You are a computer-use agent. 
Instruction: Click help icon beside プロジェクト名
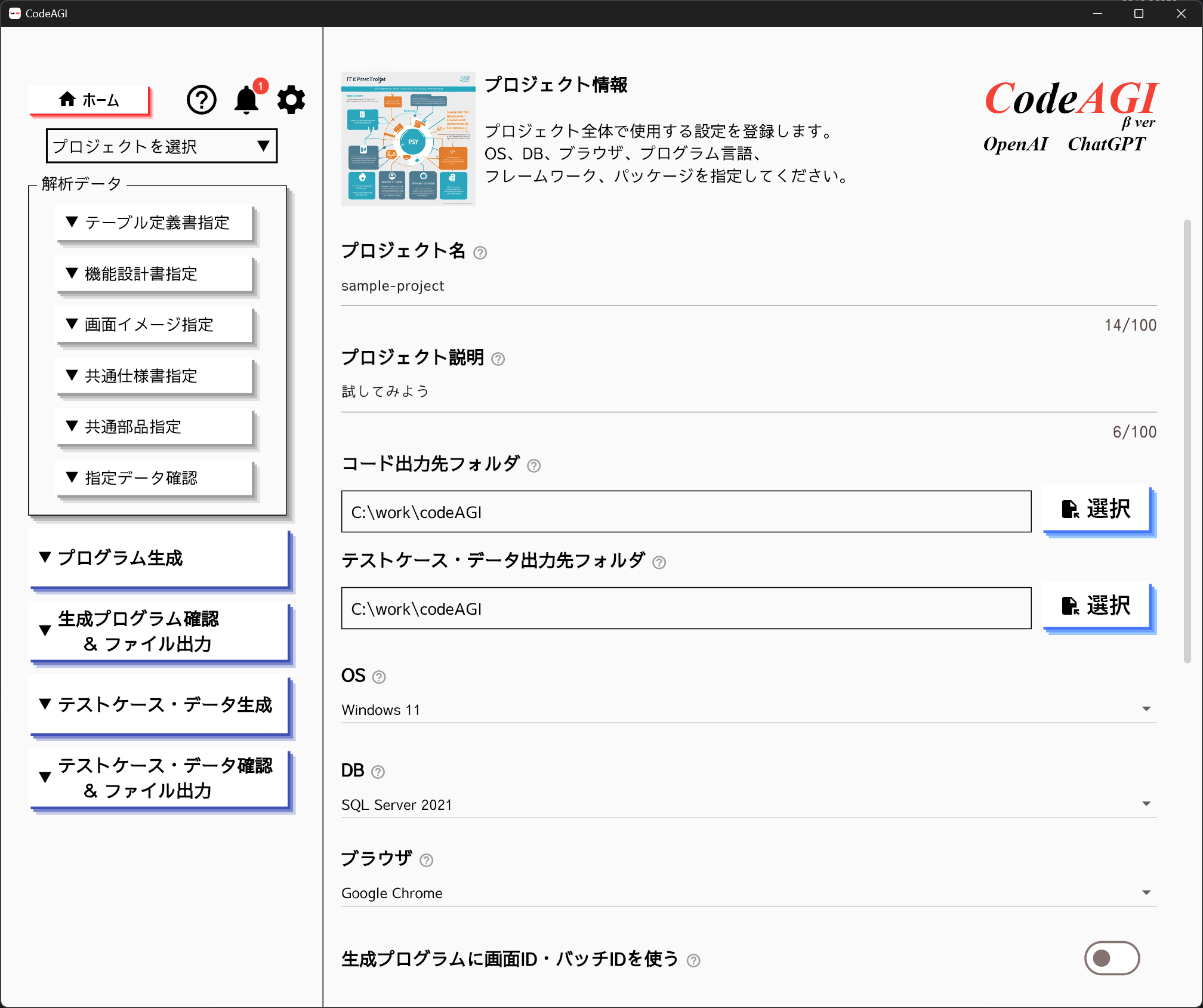(480, 253)
